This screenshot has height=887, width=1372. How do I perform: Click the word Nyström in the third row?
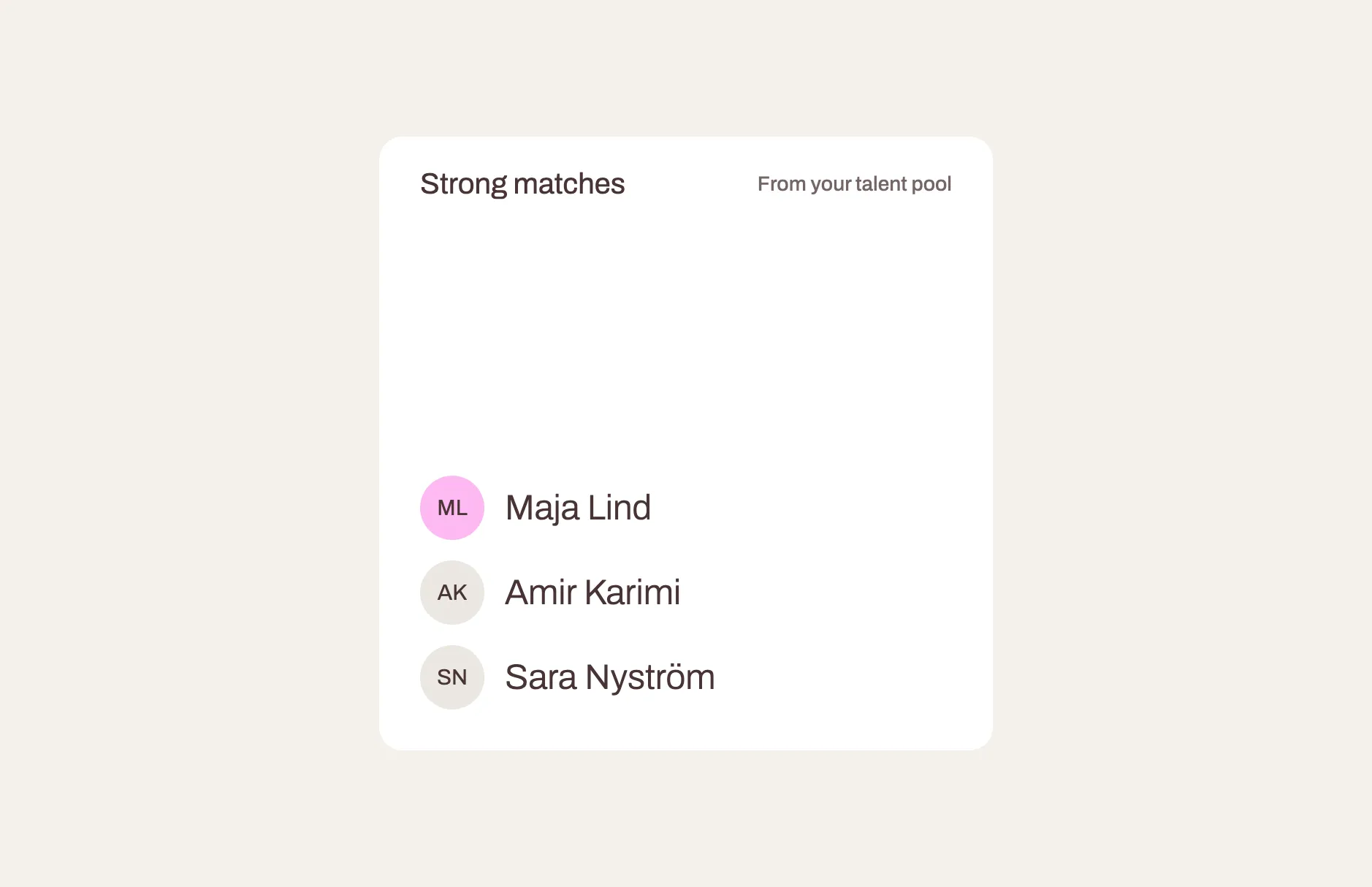pyautogui.click(x=650, y=677)
